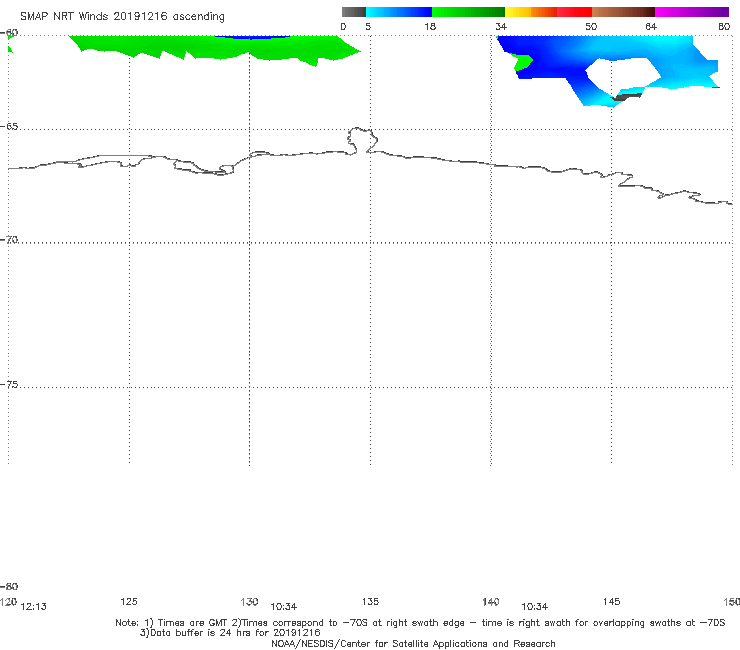740x650 pixels.
Task: Click the longitude label '140'
Action: coord(491,601)
